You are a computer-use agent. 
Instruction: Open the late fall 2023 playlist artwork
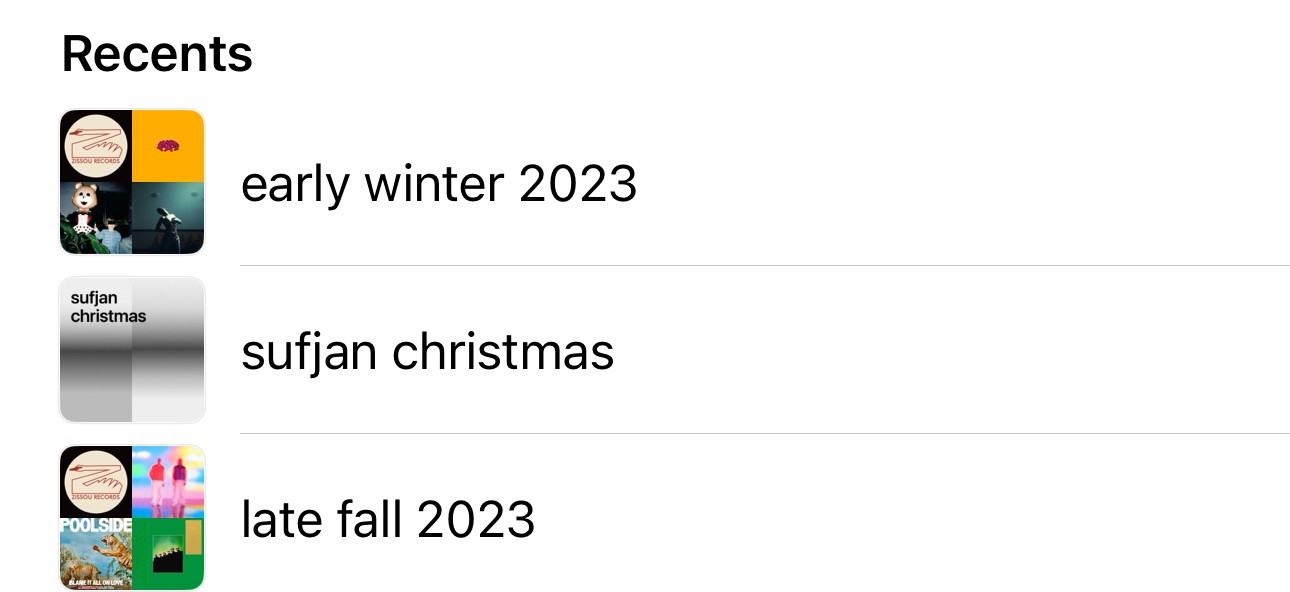click(132, 518)
